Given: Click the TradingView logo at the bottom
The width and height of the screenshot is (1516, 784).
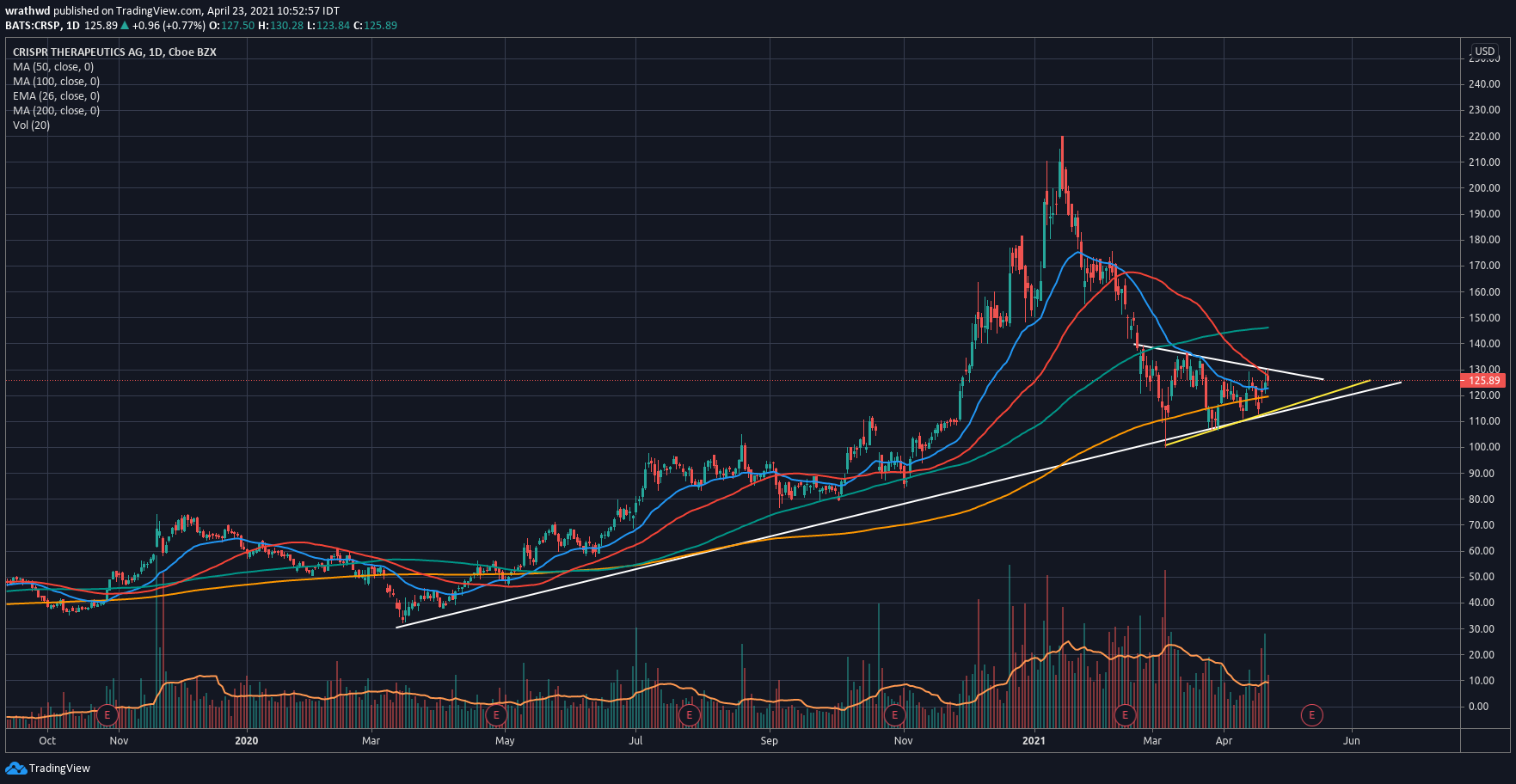Looking at the screenshot, I should [48, 768].
